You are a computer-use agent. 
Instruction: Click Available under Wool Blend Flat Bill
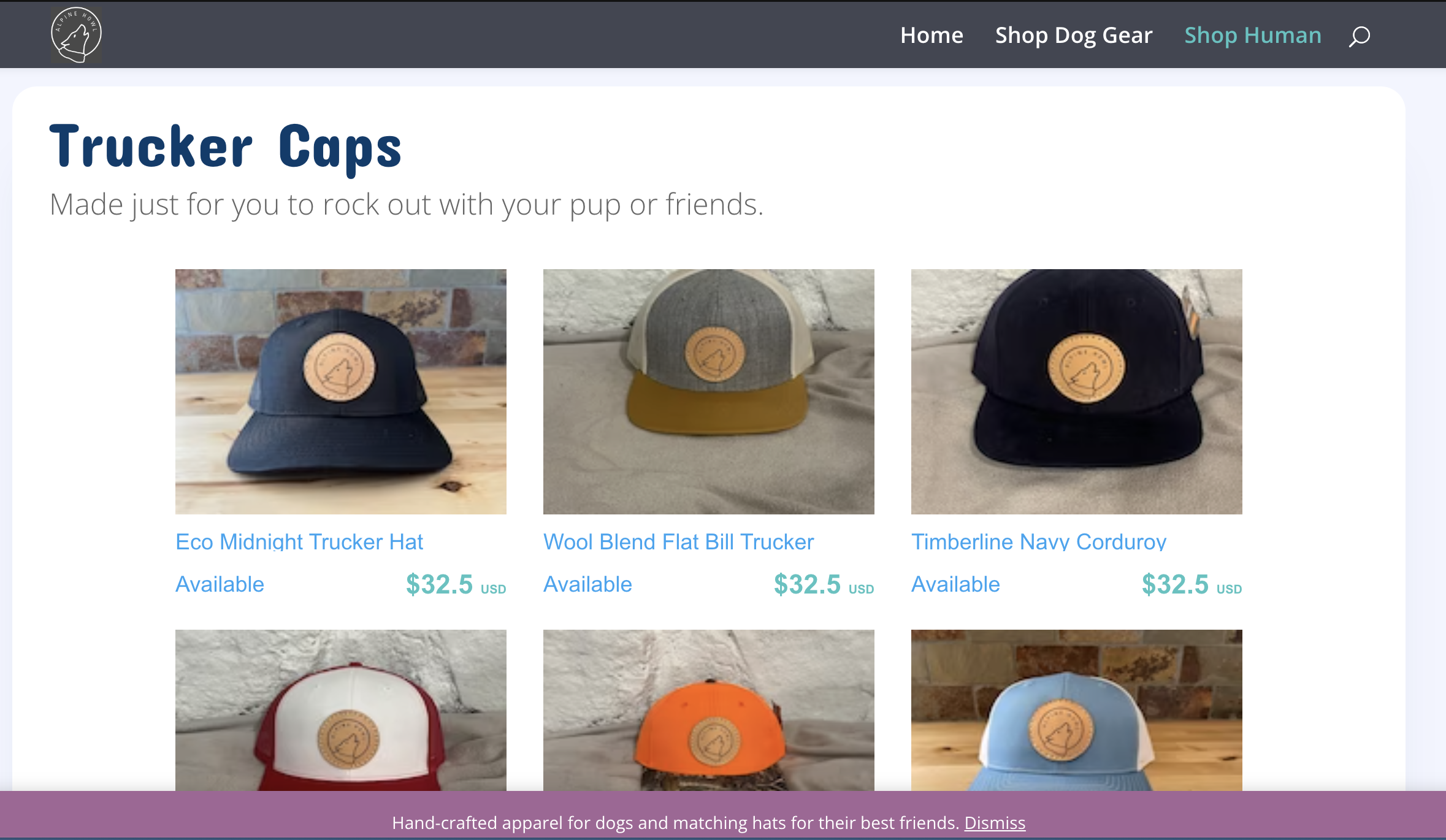[587, 584]
